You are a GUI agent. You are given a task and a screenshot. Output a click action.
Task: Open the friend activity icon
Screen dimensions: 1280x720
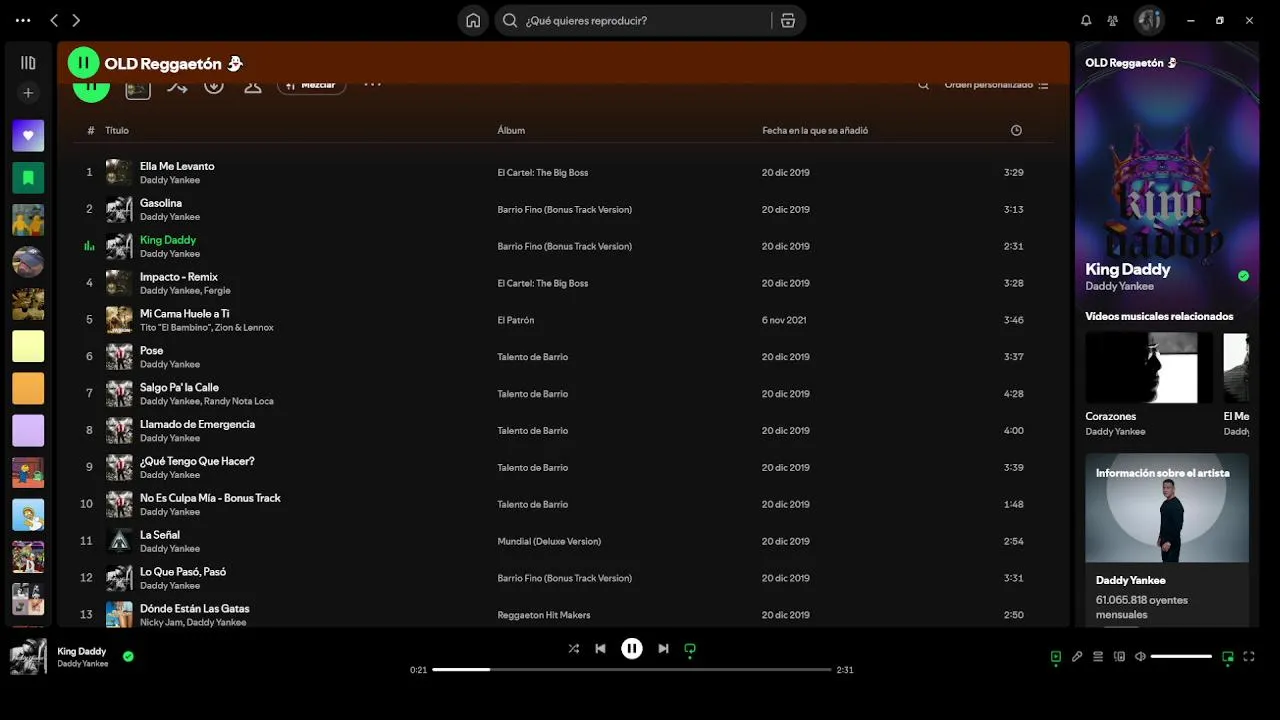[1112, 20]
